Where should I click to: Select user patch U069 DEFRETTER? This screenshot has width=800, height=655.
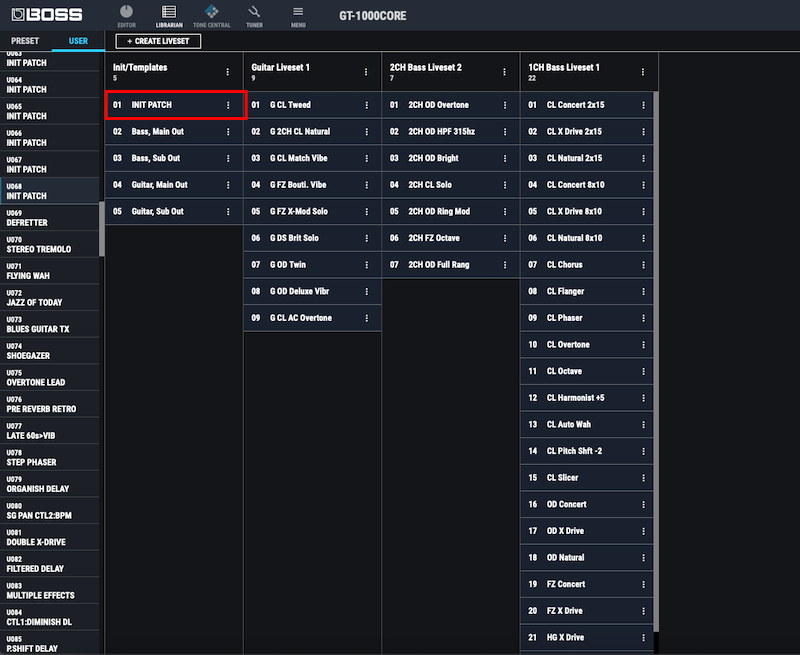tap(49, 218)
